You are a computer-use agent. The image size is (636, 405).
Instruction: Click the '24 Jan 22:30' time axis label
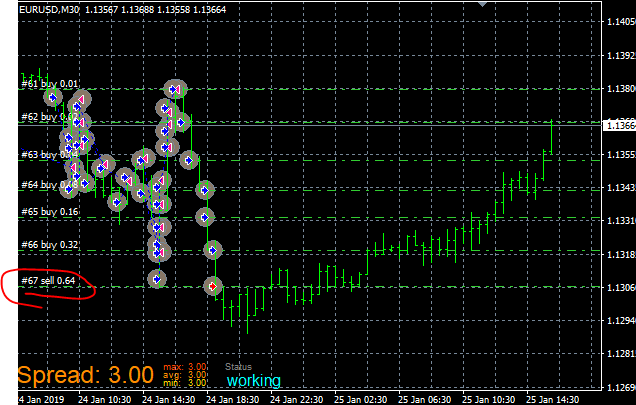[297, 400]
